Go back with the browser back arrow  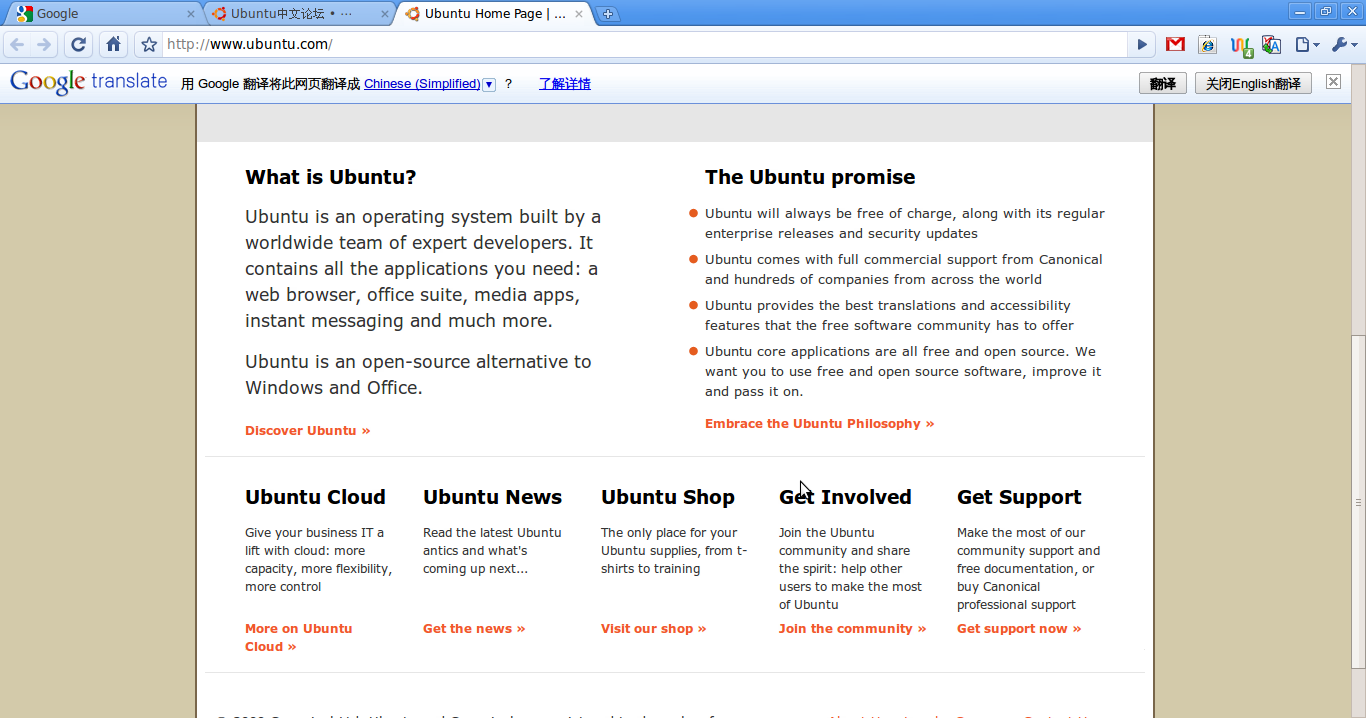click(17, 44)
